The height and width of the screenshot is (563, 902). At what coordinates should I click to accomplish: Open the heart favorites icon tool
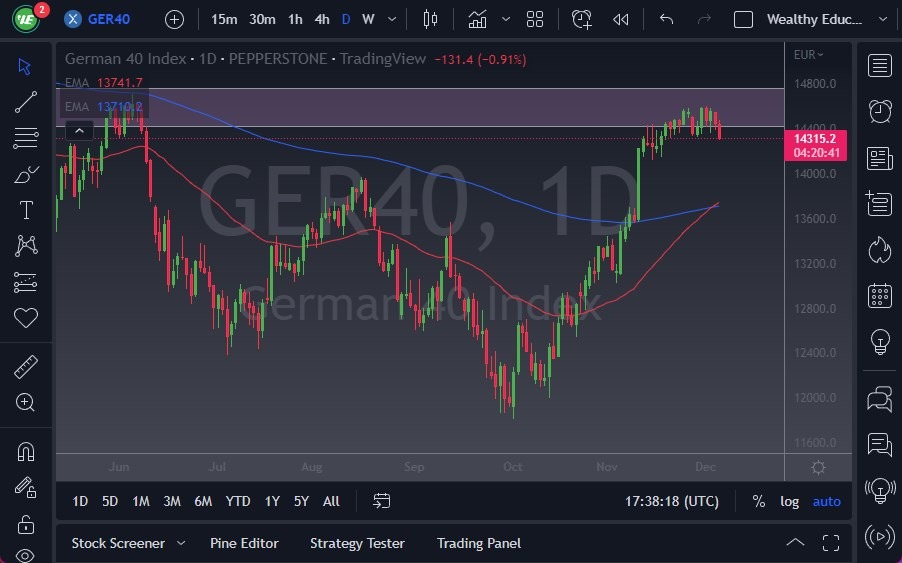(25, 318)
